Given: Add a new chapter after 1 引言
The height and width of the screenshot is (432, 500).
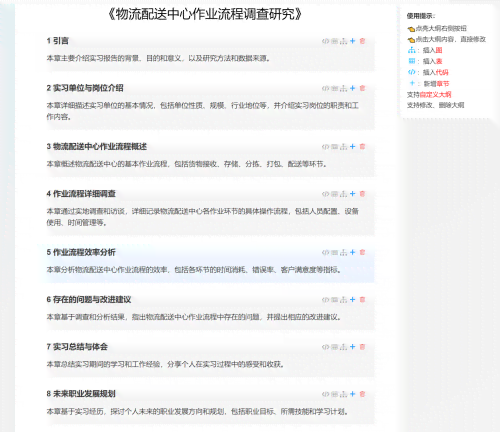Looking at the screenshot, I should tap(353, 41).
